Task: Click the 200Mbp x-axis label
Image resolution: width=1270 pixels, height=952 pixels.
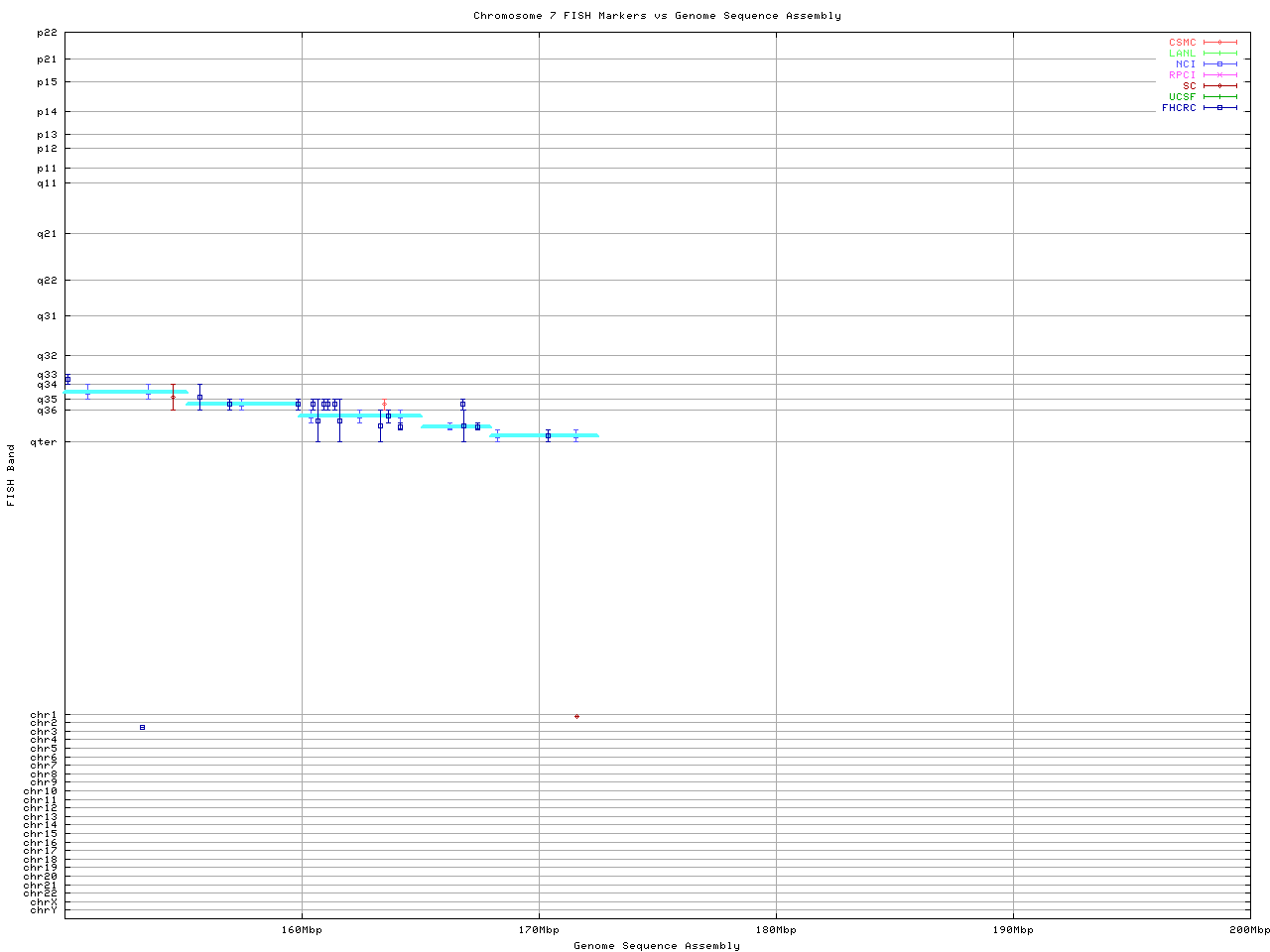Action: click(x=1249, y=930)
